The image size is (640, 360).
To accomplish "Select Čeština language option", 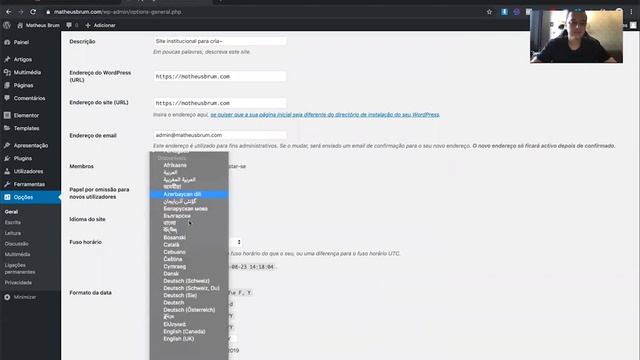I will click(173, 259).
